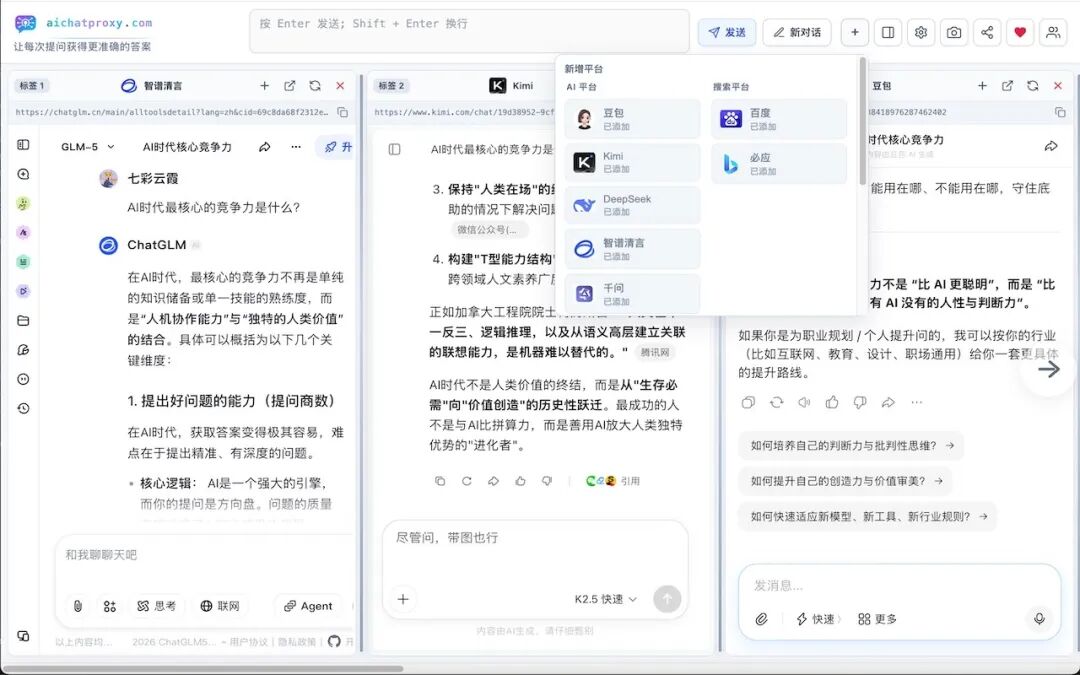Add new tab in 智谱清言 panel header
This screenshot has height=675, width=1080.
pos(264,85)
